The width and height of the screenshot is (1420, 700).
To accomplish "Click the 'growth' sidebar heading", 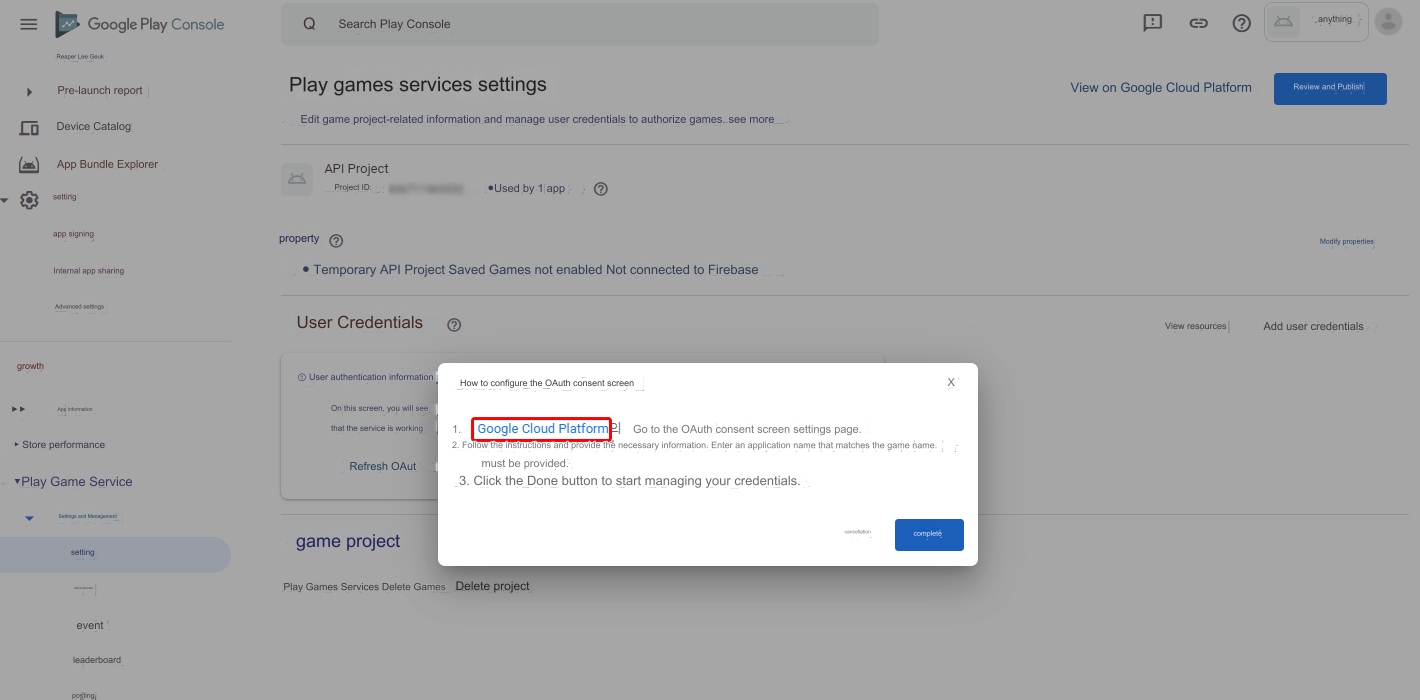I will 30,366.
